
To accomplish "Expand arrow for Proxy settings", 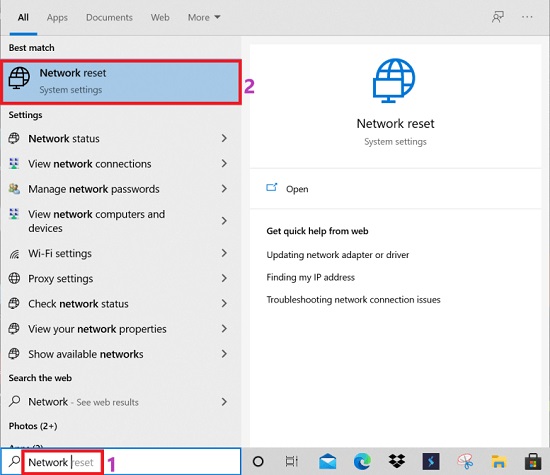I will [x=224, y=278].
